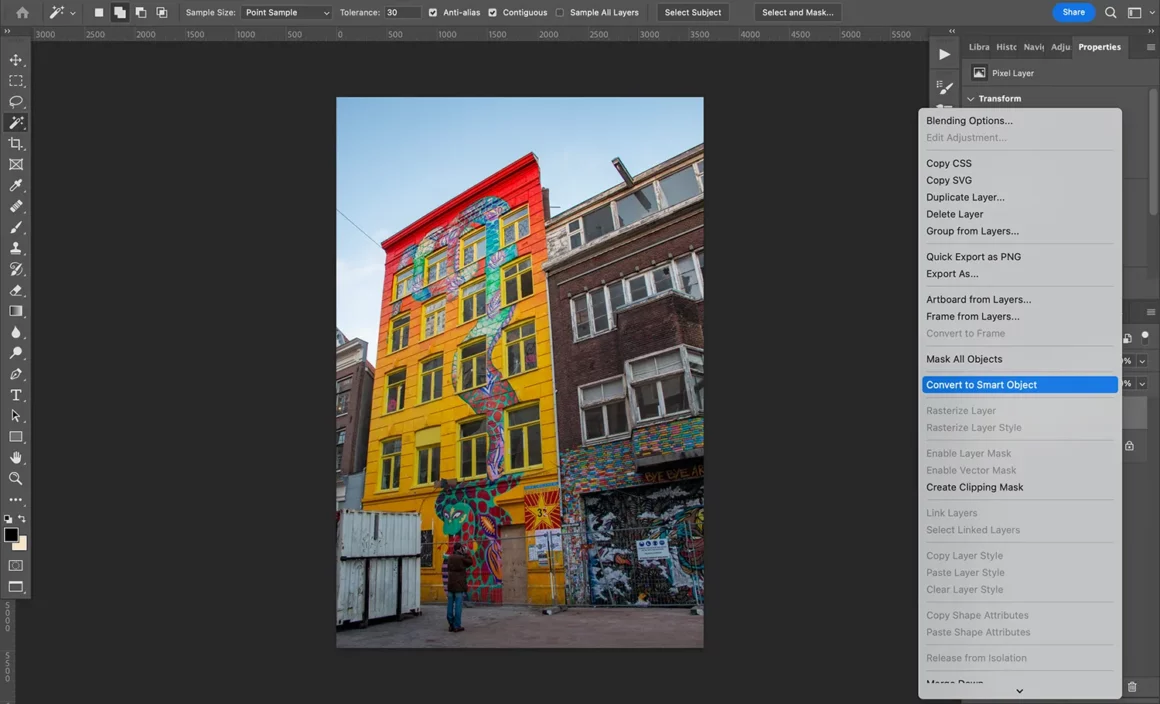Select the Crop tool
The image size is (1160, 704).
click(16, 143)
